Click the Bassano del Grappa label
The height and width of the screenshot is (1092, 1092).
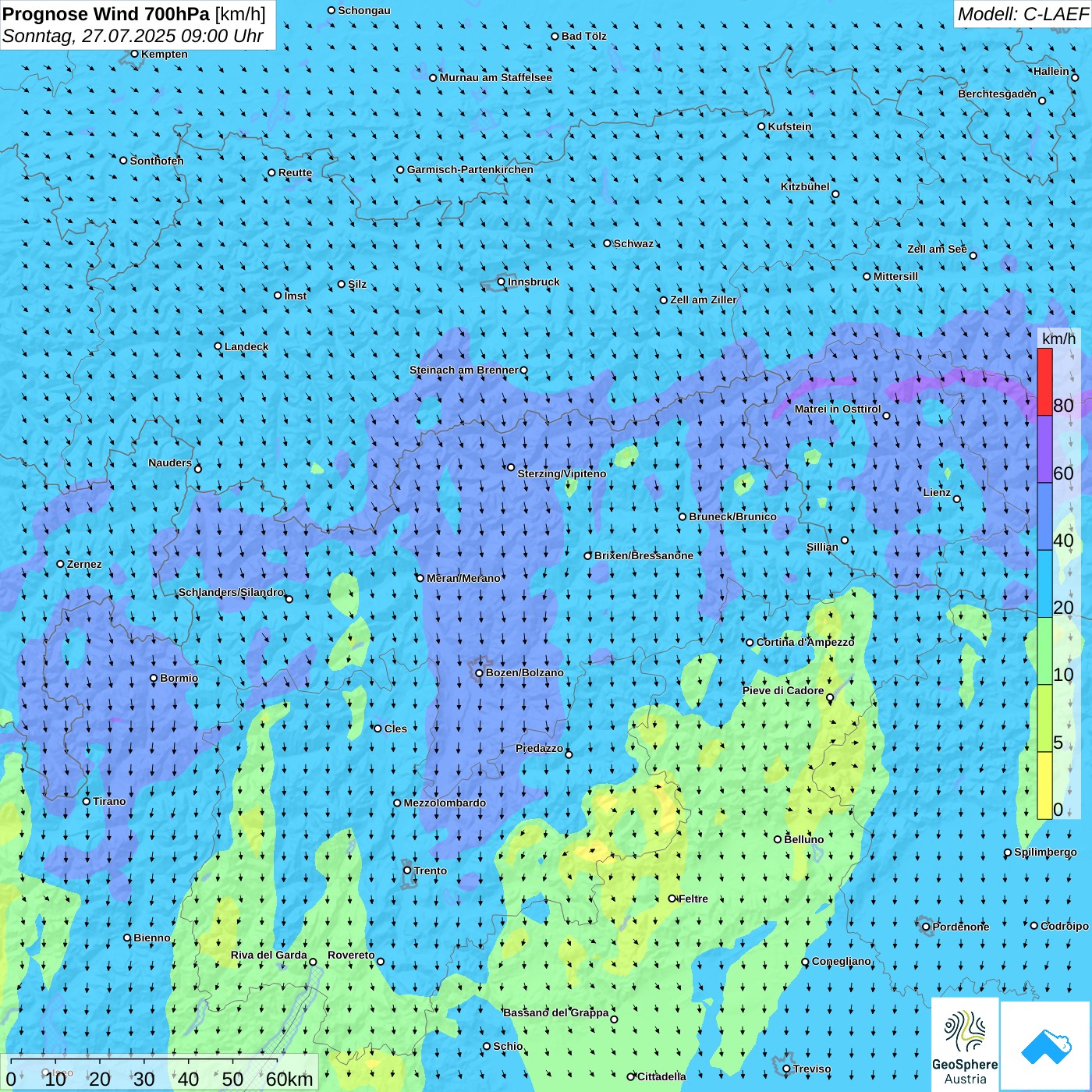[x=556, y=1012]
